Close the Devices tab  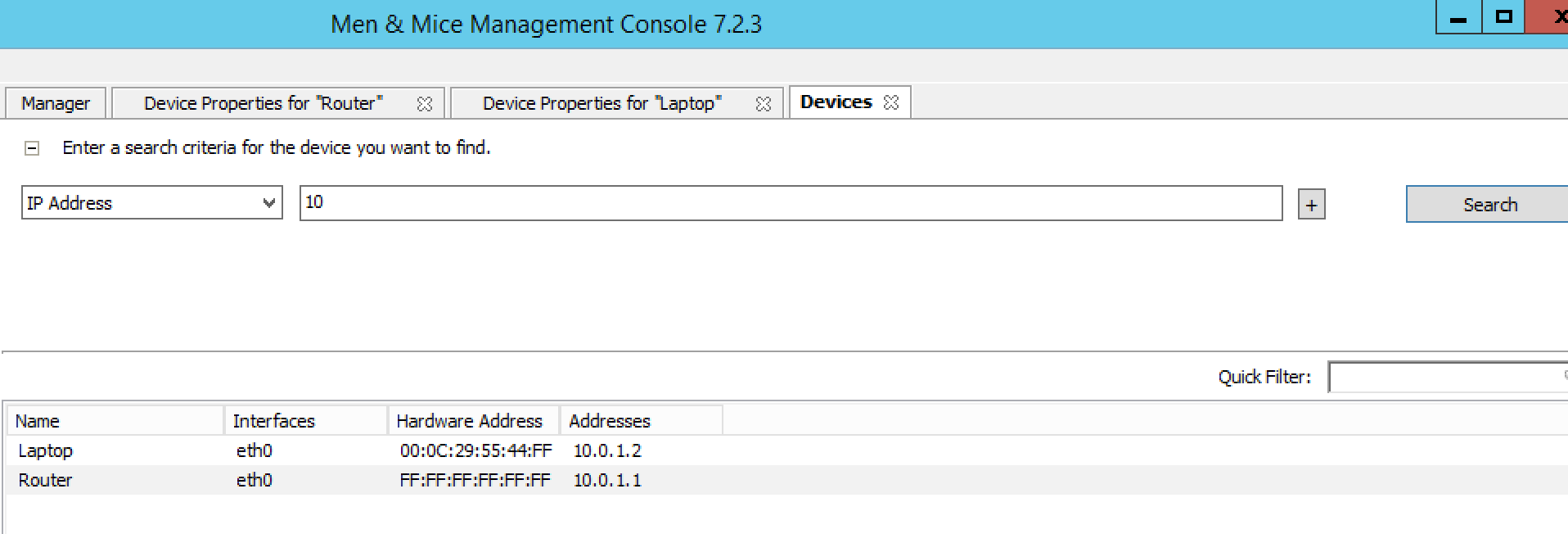(x=891, y=102)
